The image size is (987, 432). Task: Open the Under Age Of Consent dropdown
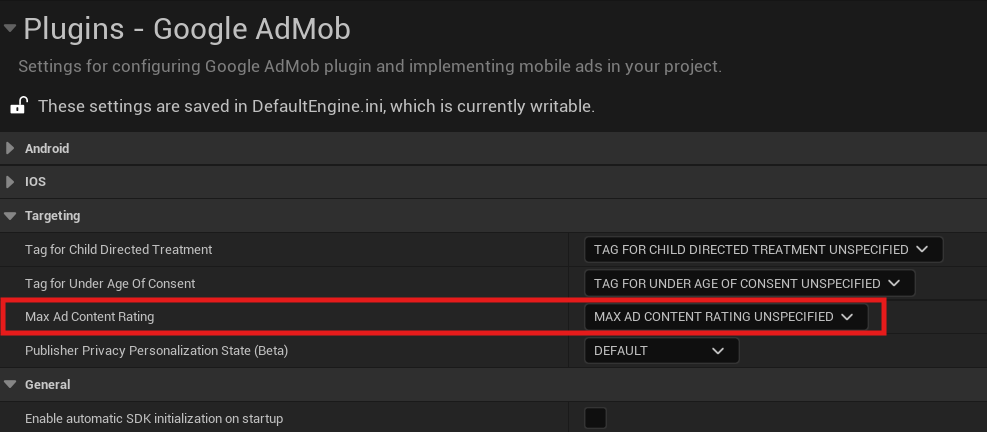pyautogui.click(x=749, y=283)
